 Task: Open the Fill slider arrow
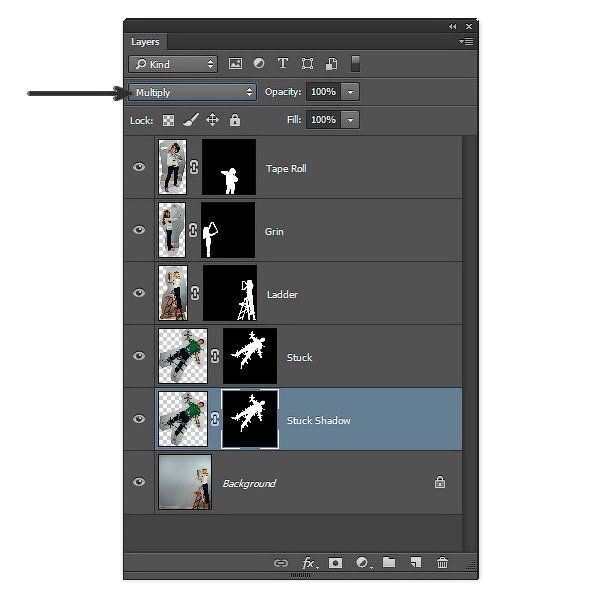350,120
